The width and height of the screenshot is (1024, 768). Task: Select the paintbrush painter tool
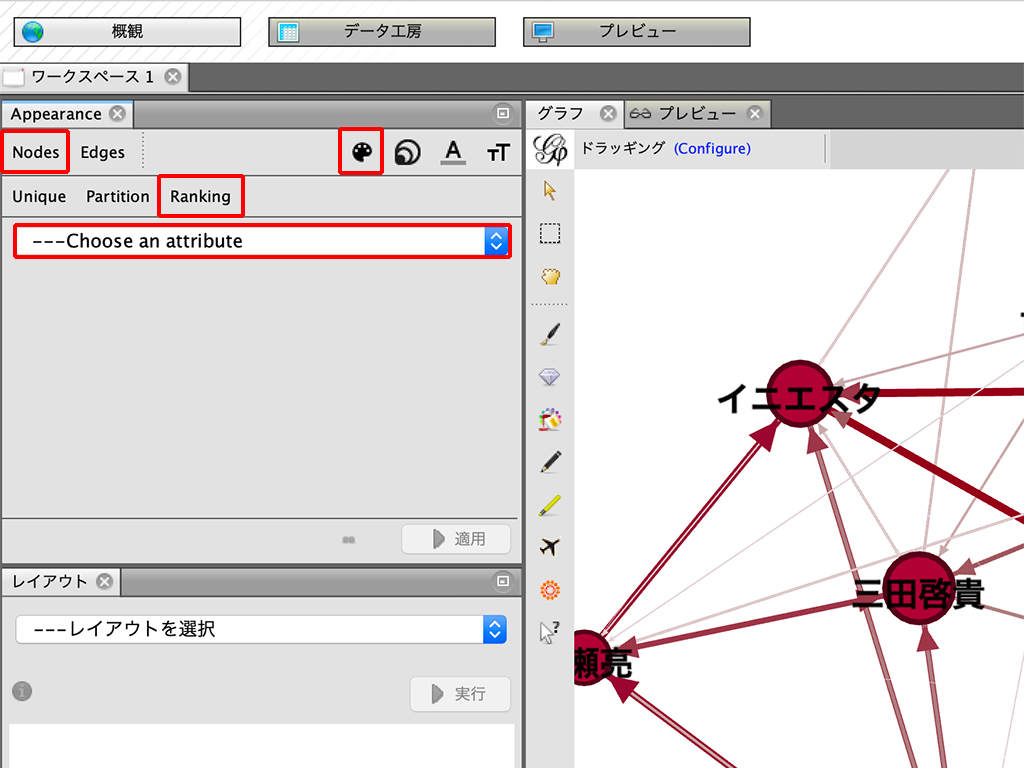549,334
